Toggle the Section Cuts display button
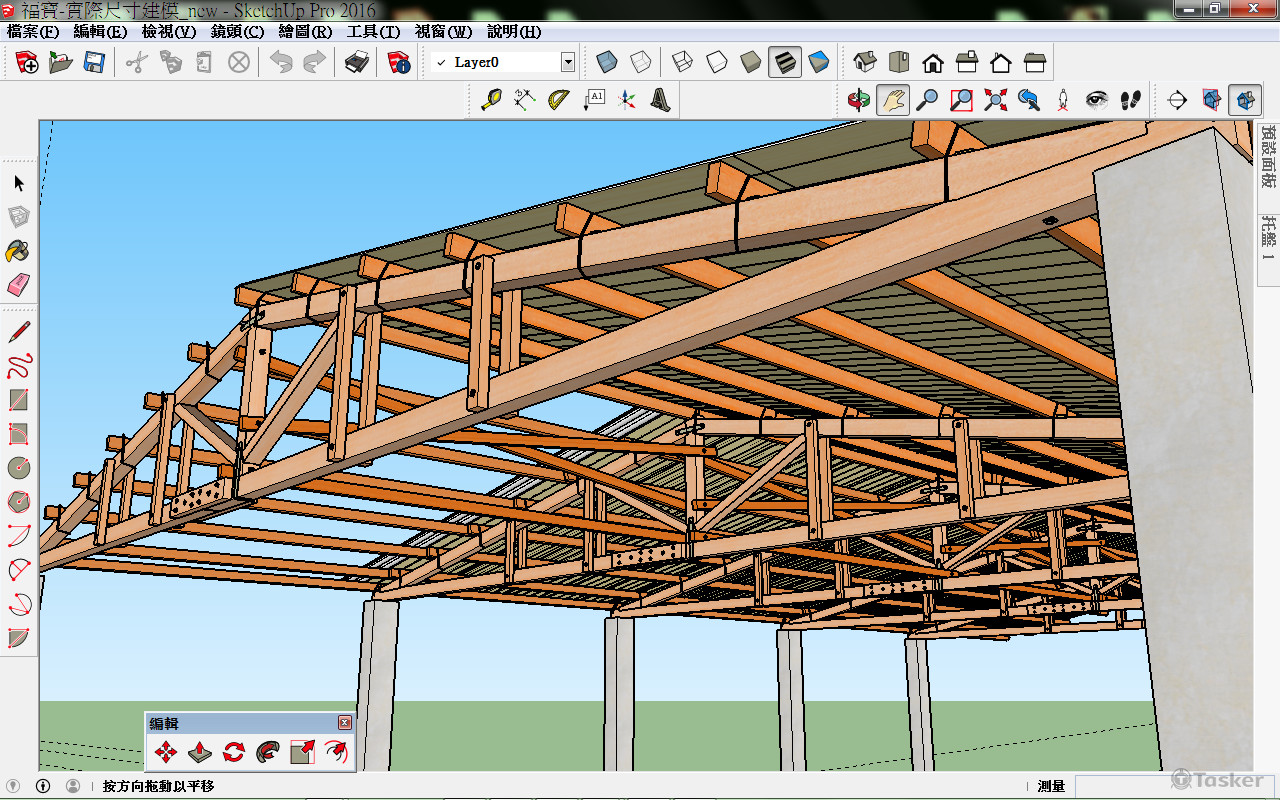The height and width of the screenshot is (800, 1280). click(x=1245, y=99)
